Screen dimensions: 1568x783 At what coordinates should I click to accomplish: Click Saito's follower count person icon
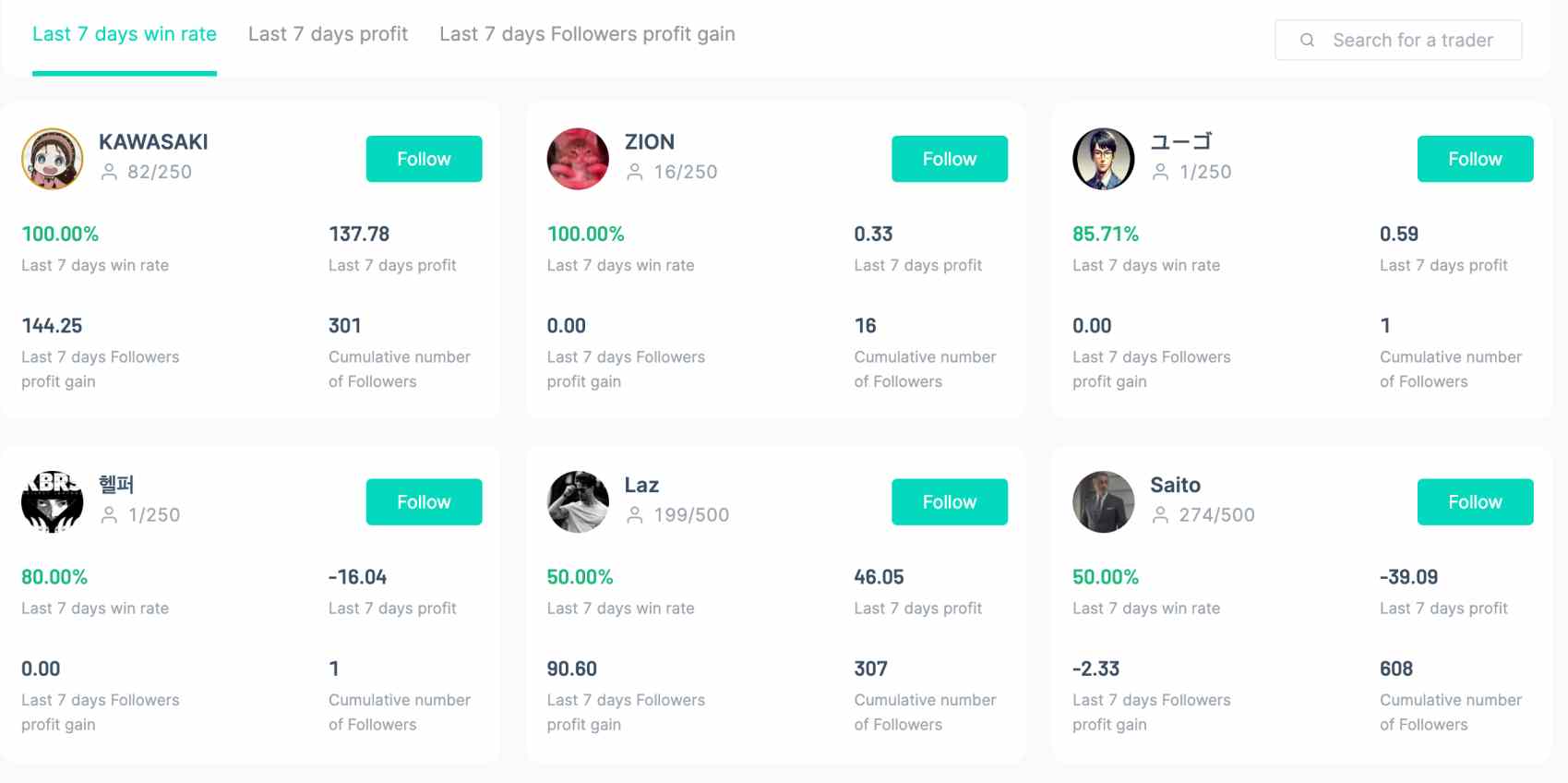(1160, 515)
